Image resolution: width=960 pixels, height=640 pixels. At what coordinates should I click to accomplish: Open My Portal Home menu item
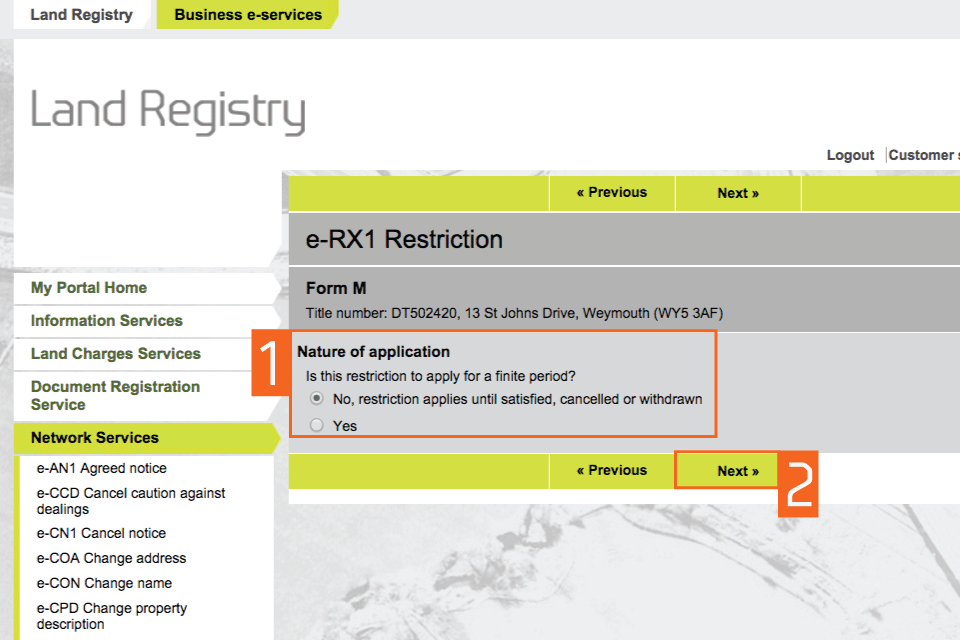point(89,288)
